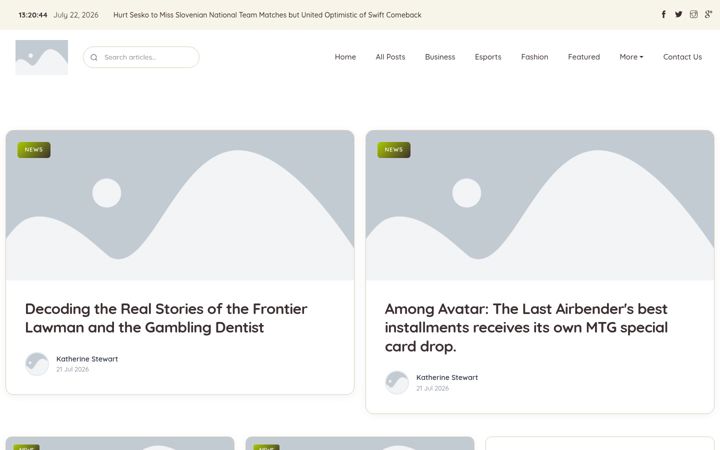This screenshot has height=450, width=720.
Task: Open the Decoding Frontier Lawman article title
Action: (x=166, y=318)
